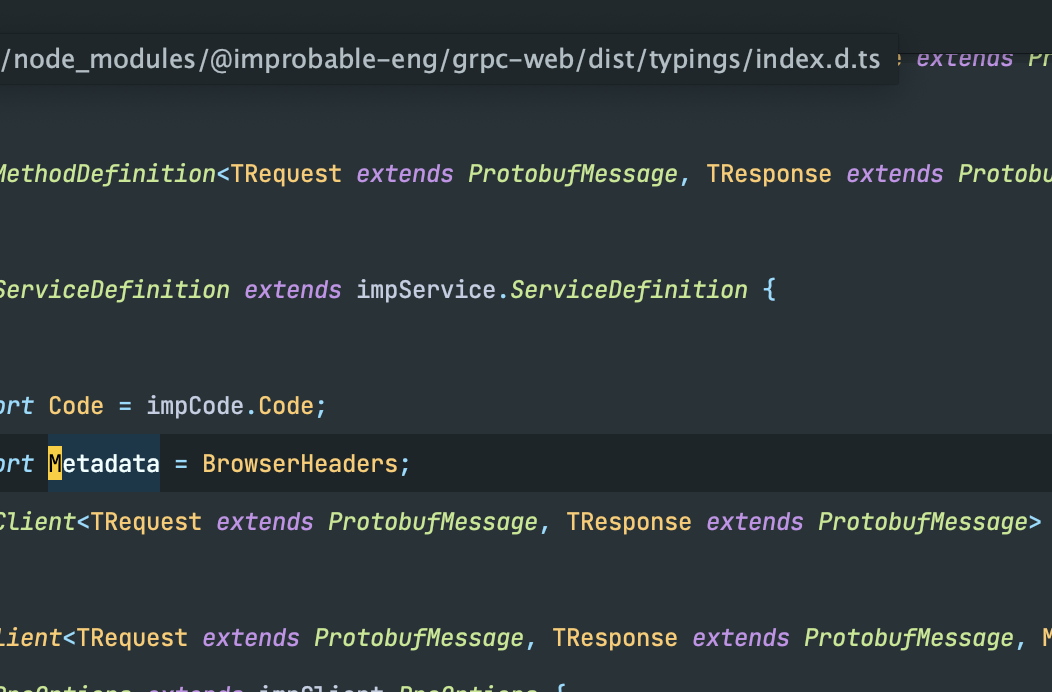Click TRequest in the MethodDefinition line
The image size is (1052, 692).
pos(286,175)
